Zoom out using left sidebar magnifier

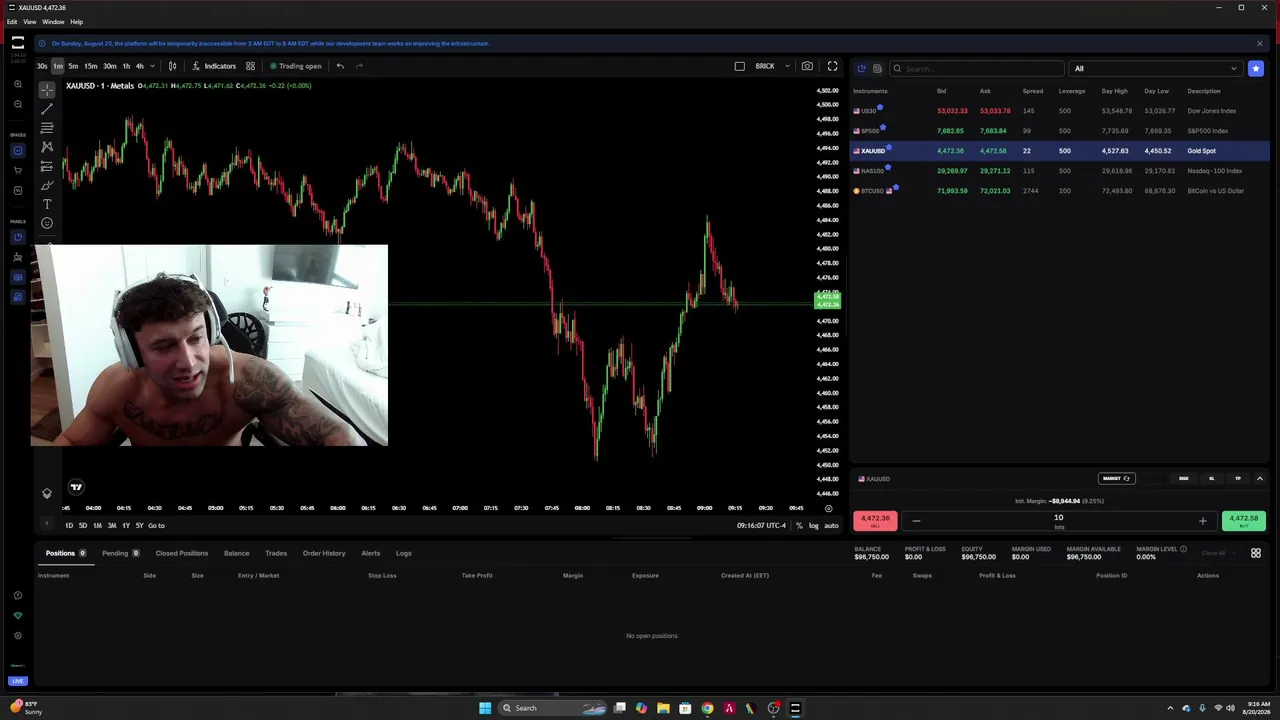(18, 104)
